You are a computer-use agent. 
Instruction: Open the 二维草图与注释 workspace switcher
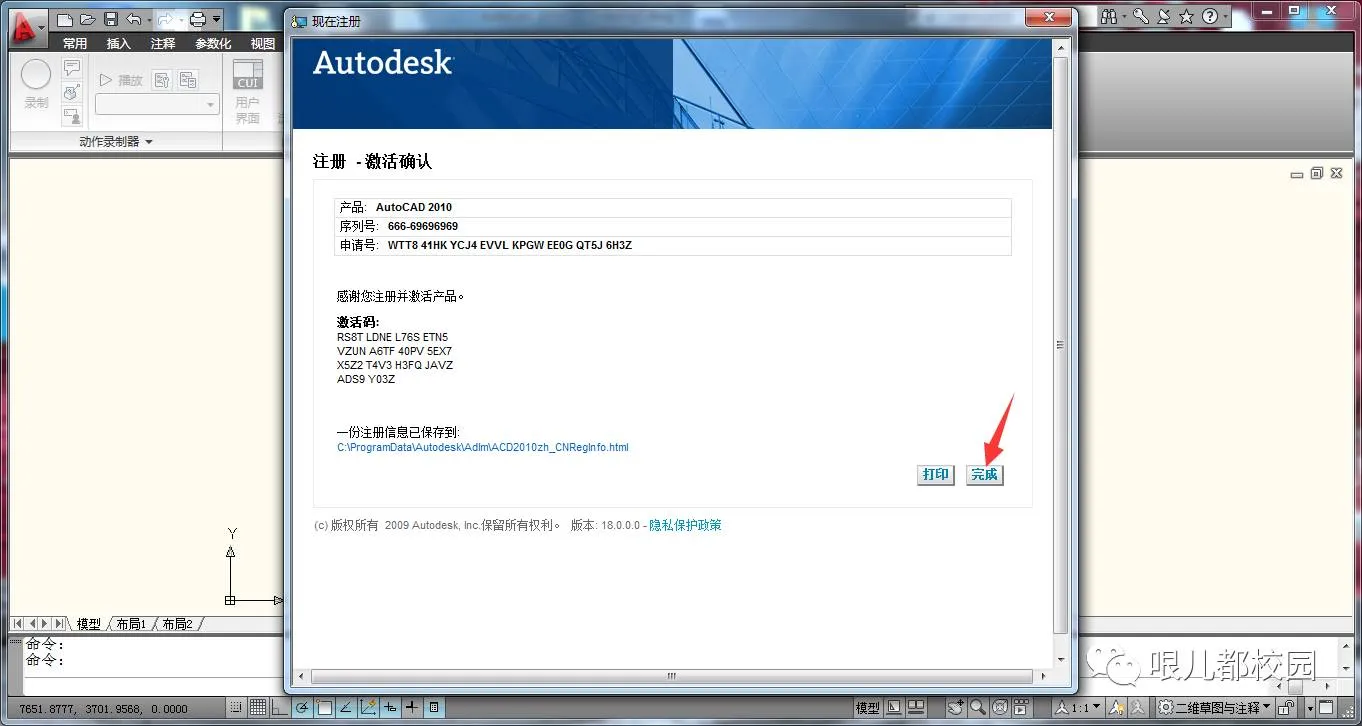click(1215, 708)
